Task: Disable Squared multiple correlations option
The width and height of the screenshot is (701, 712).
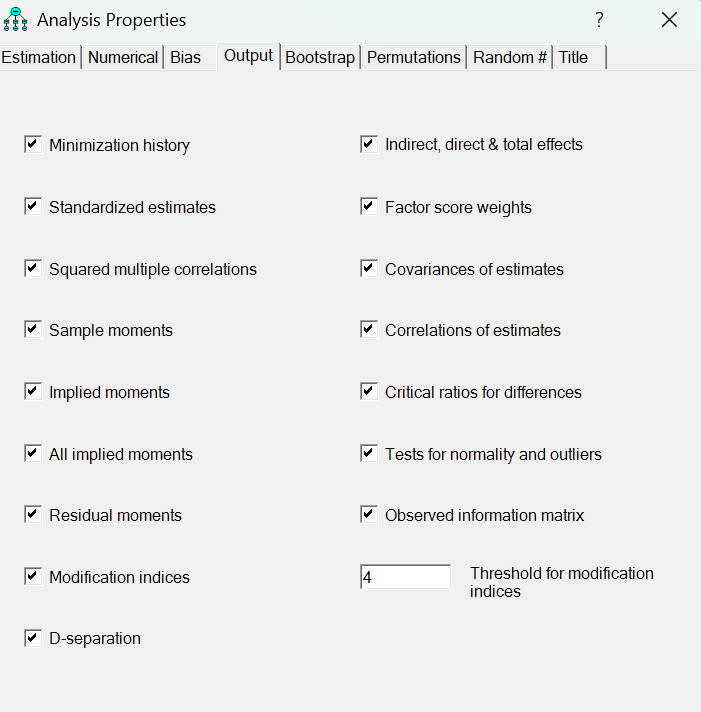Action: [x=33, y=269]
